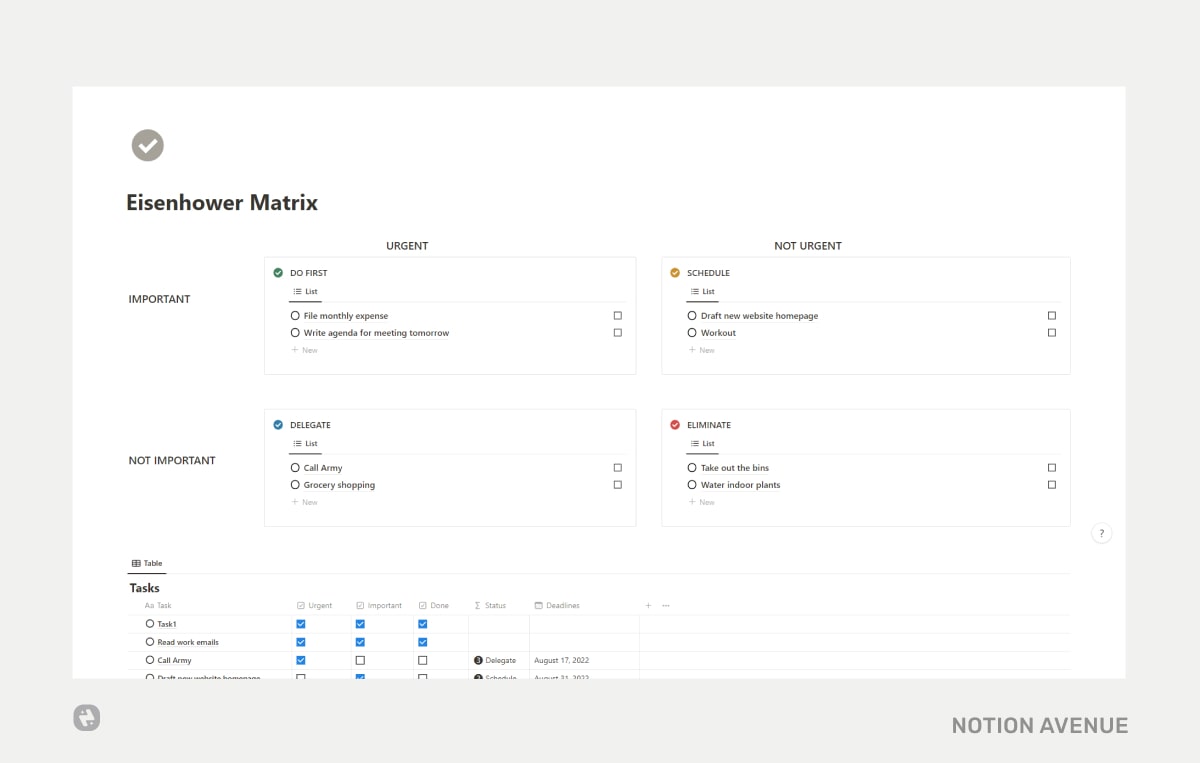Click the list icon beside List tab
Image resolution: width=1200 pixels, height=763 pixels.
pos(297,291)
